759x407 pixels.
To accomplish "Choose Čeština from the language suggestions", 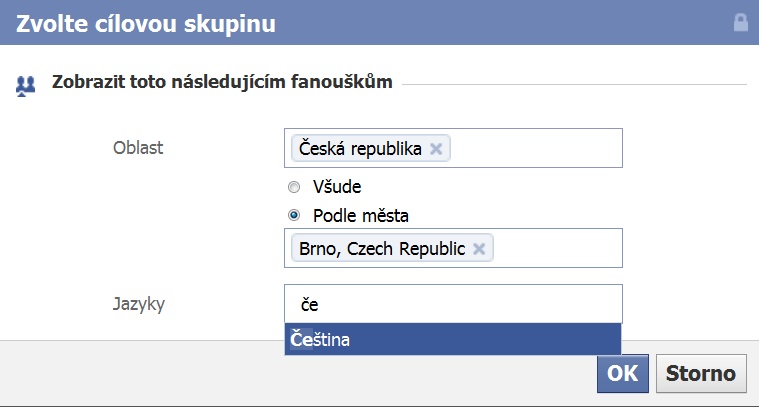I will click(453, 339).
